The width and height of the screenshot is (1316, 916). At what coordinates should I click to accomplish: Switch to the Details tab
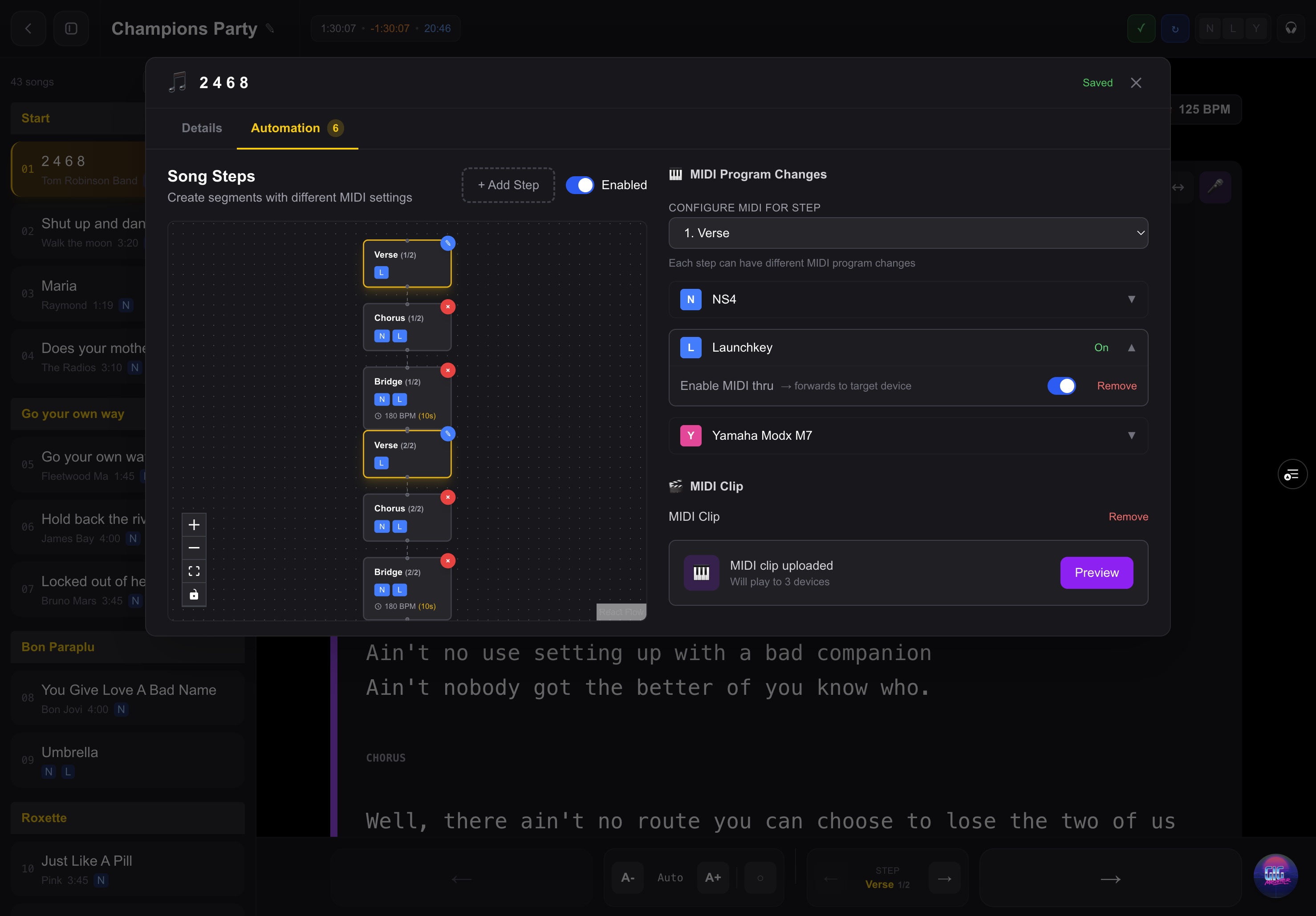(202, 128)
